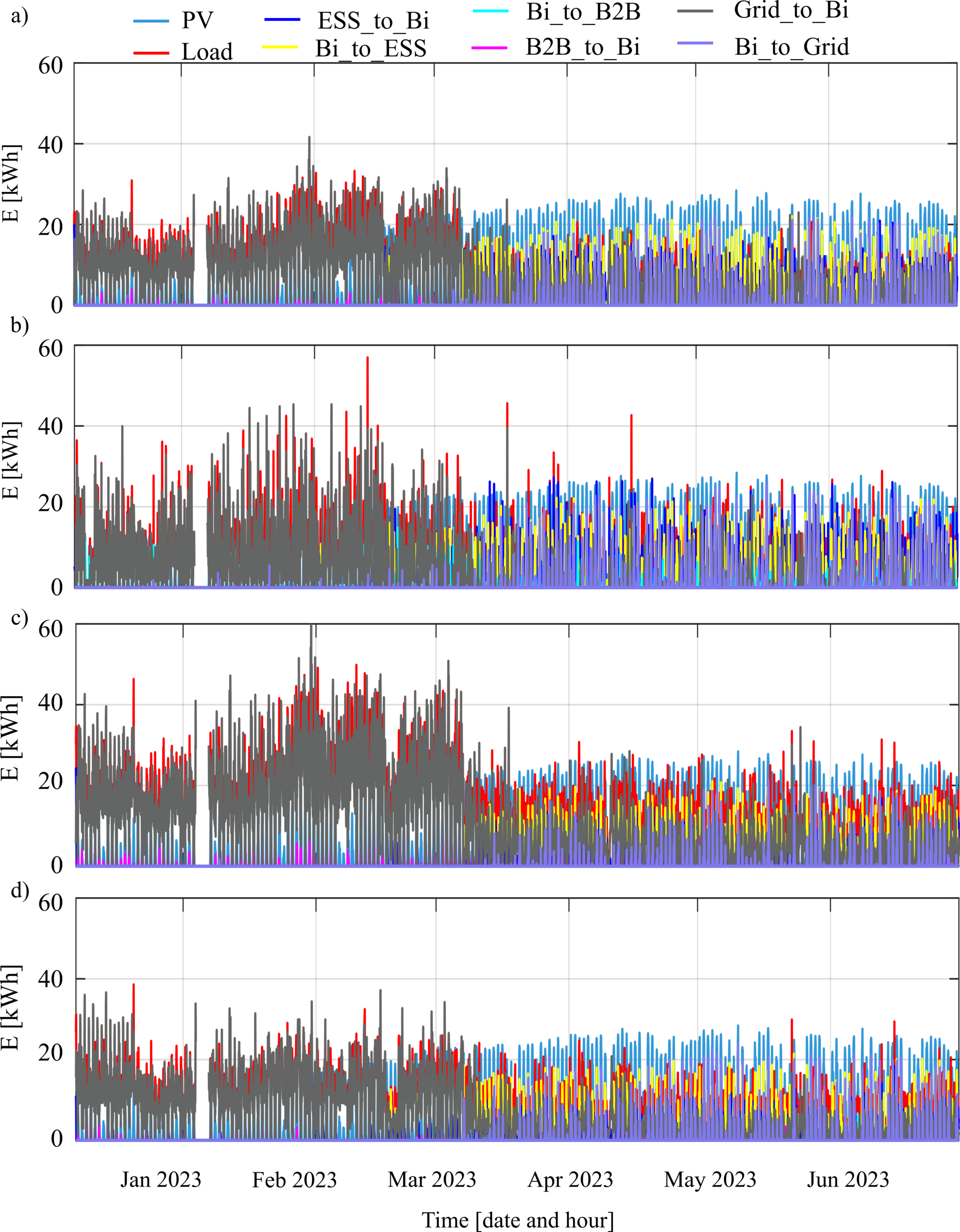The height and width of the screenshot is (1232, 960).
Task: Click the magenta B2B_to_Bi legend line
Action: point(489,47)
